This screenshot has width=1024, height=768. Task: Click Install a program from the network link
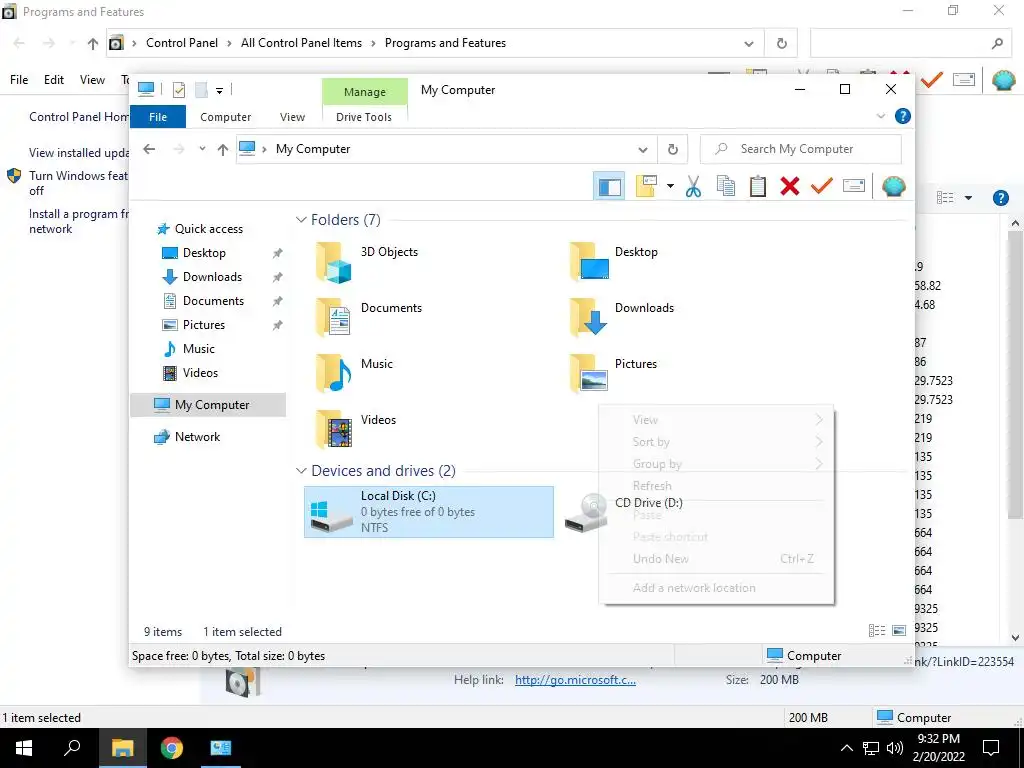(x=78, y=221)
